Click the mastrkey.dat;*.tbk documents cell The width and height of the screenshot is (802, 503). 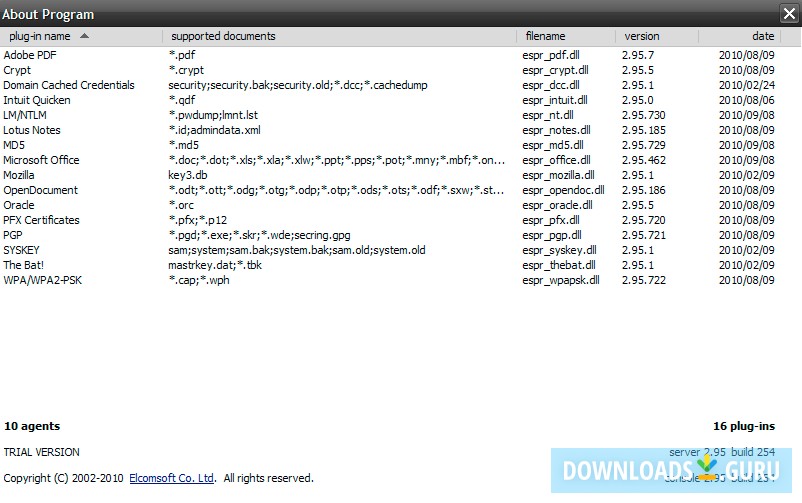(x=215, y=265)
